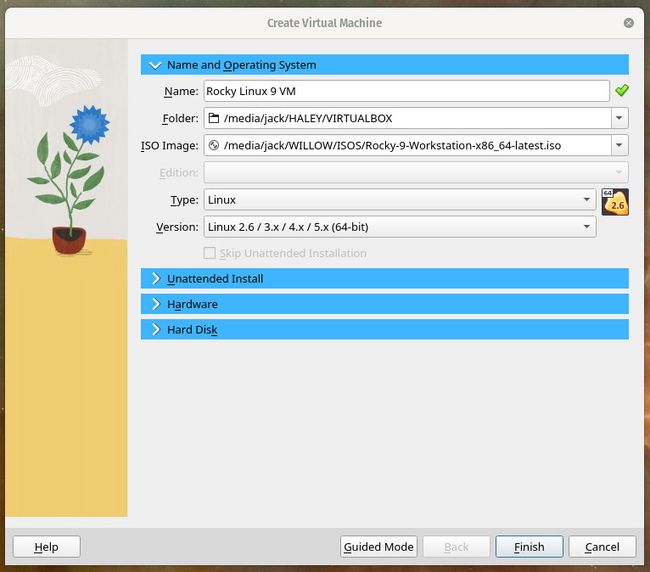Collapse Name and Operating System section

click(x=385, y=65)
